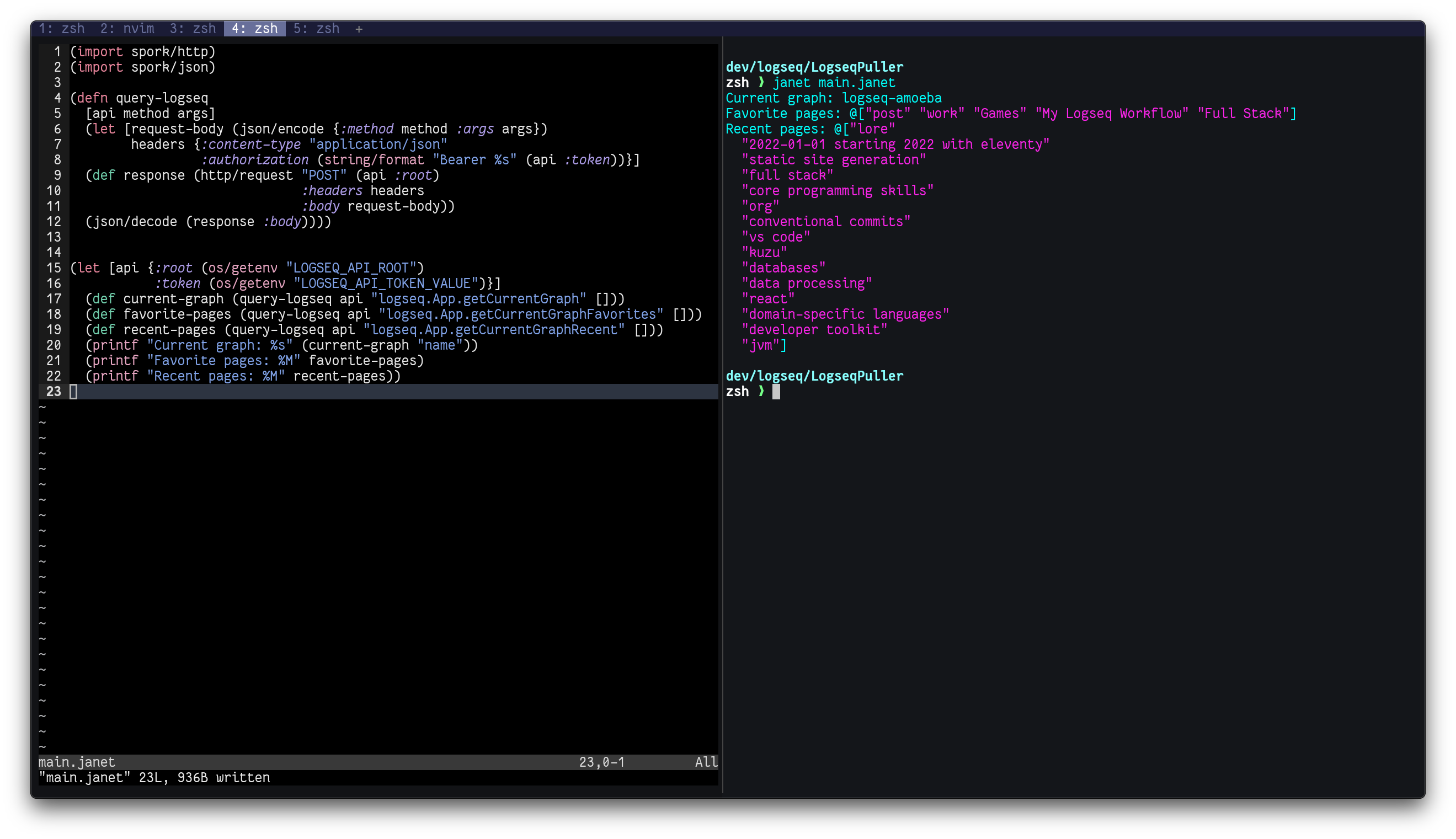The image size is (1456, 839).
Task: Click the 'Current graph: logseq-amoeba' output line
Action: tap(833, 98)
